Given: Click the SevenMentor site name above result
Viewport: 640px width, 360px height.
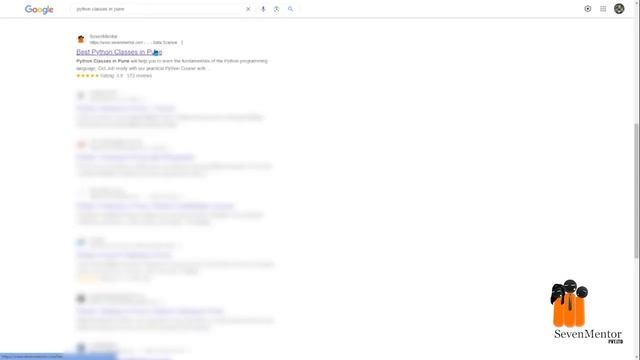Looking at the screenshot, I should 103,36.
